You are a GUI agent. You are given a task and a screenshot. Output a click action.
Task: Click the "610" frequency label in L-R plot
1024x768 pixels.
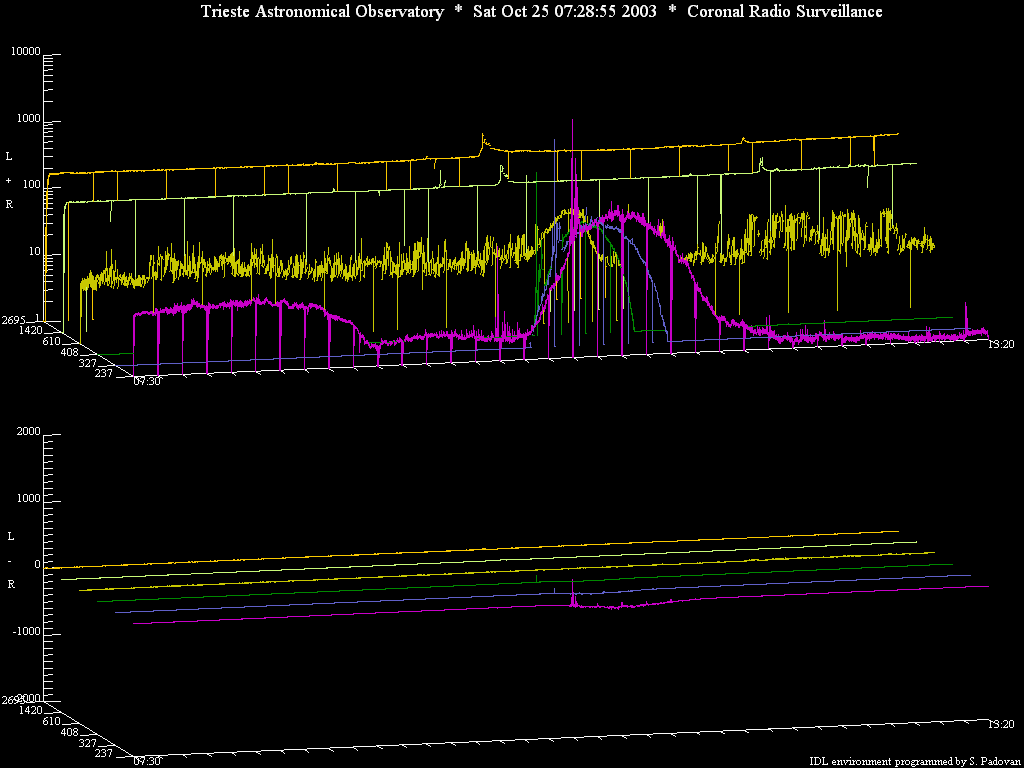coord(52,721)
